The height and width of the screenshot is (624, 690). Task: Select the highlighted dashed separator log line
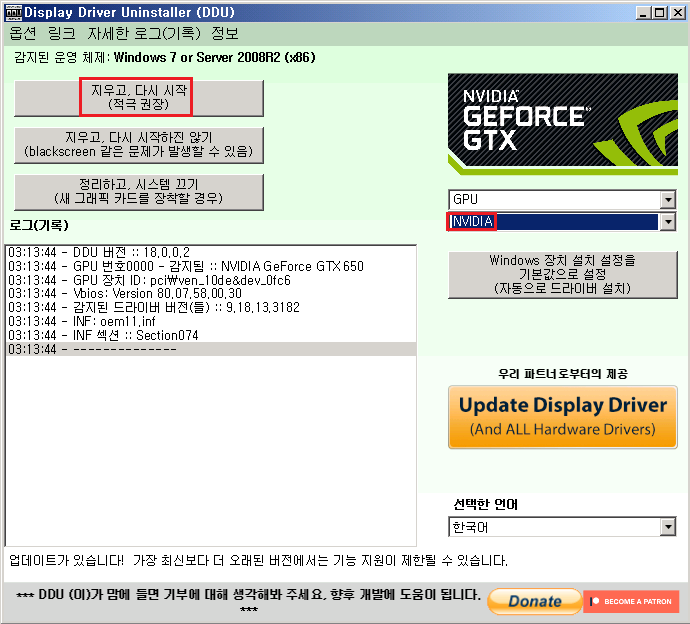tap(211, 349)
